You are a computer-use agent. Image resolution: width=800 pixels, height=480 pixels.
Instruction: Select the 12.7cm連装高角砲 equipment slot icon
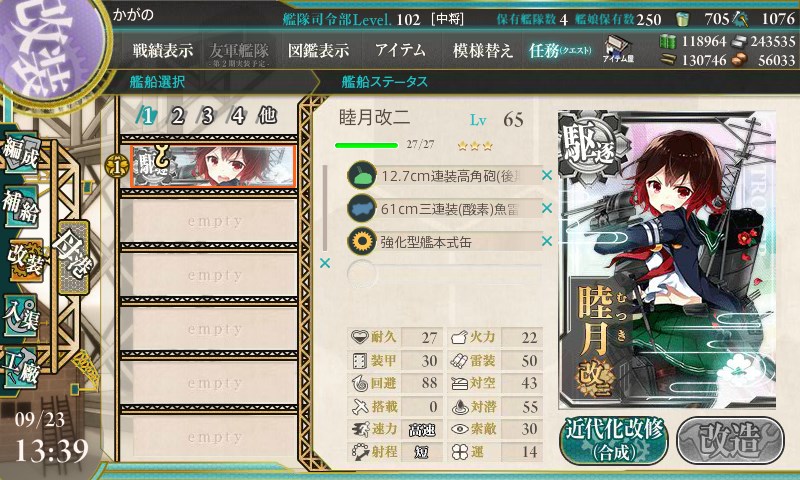[x=362, y=175]
